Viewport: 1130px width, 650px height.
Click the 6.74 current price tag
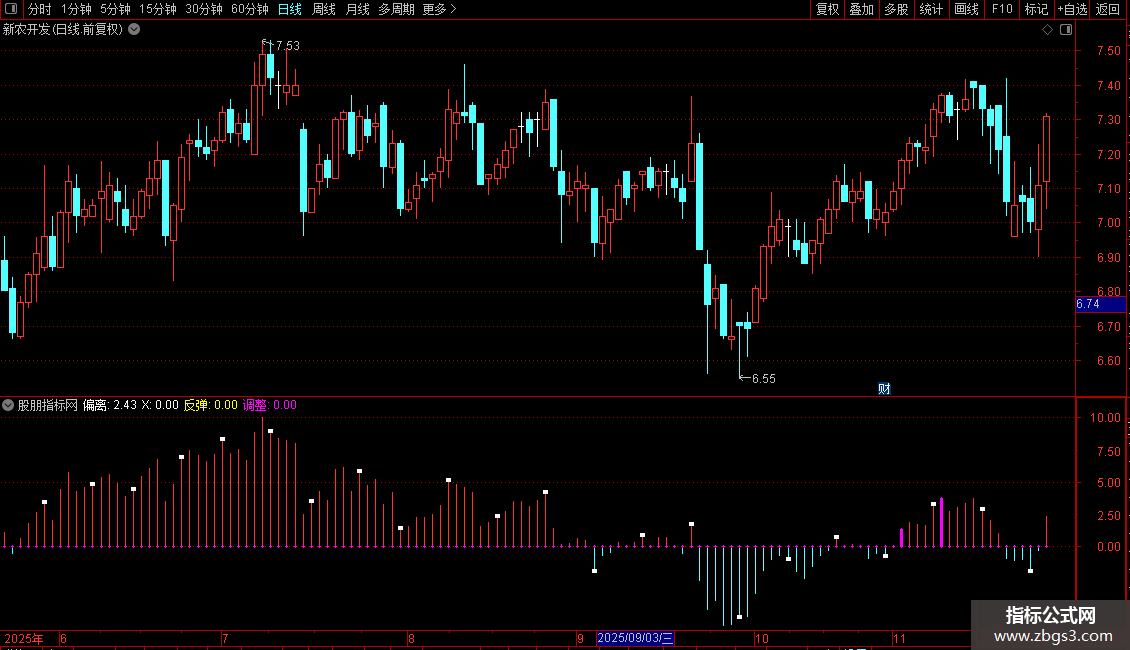pos(1100,304)
